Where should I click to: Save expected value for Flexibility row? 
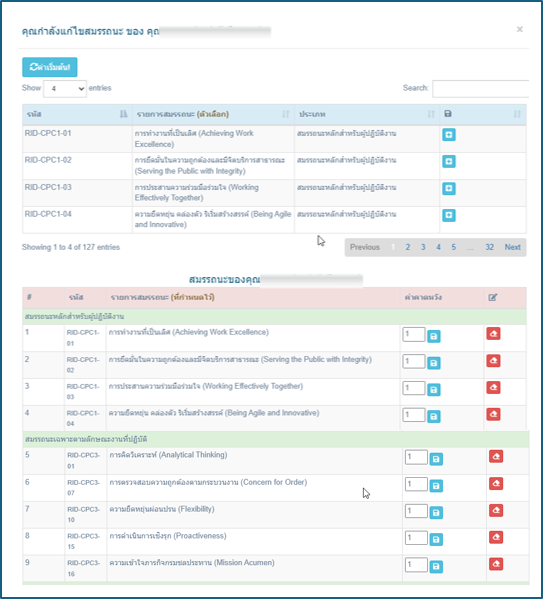pos(436,513)
